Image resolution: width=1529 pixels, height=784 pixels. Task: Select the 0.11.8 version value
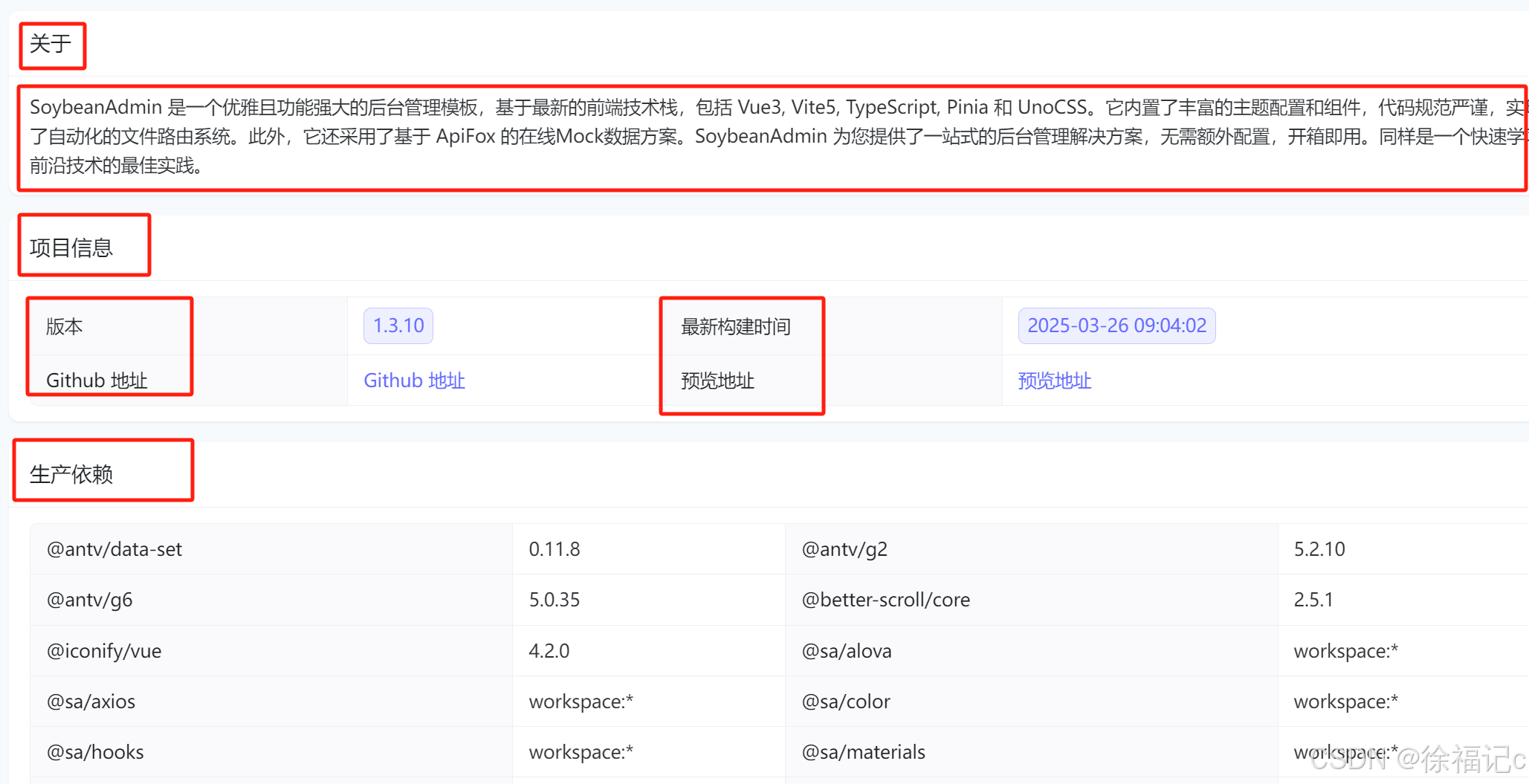coord(555,549)
